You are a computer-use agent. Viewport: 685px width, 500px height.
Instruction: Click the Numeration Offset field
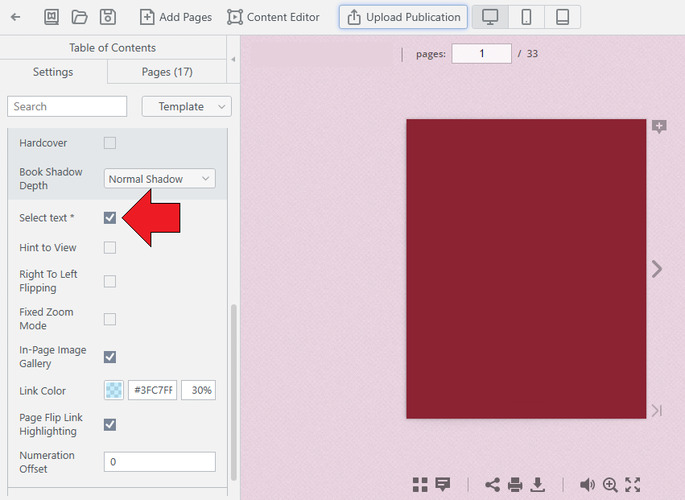point(159,462)
